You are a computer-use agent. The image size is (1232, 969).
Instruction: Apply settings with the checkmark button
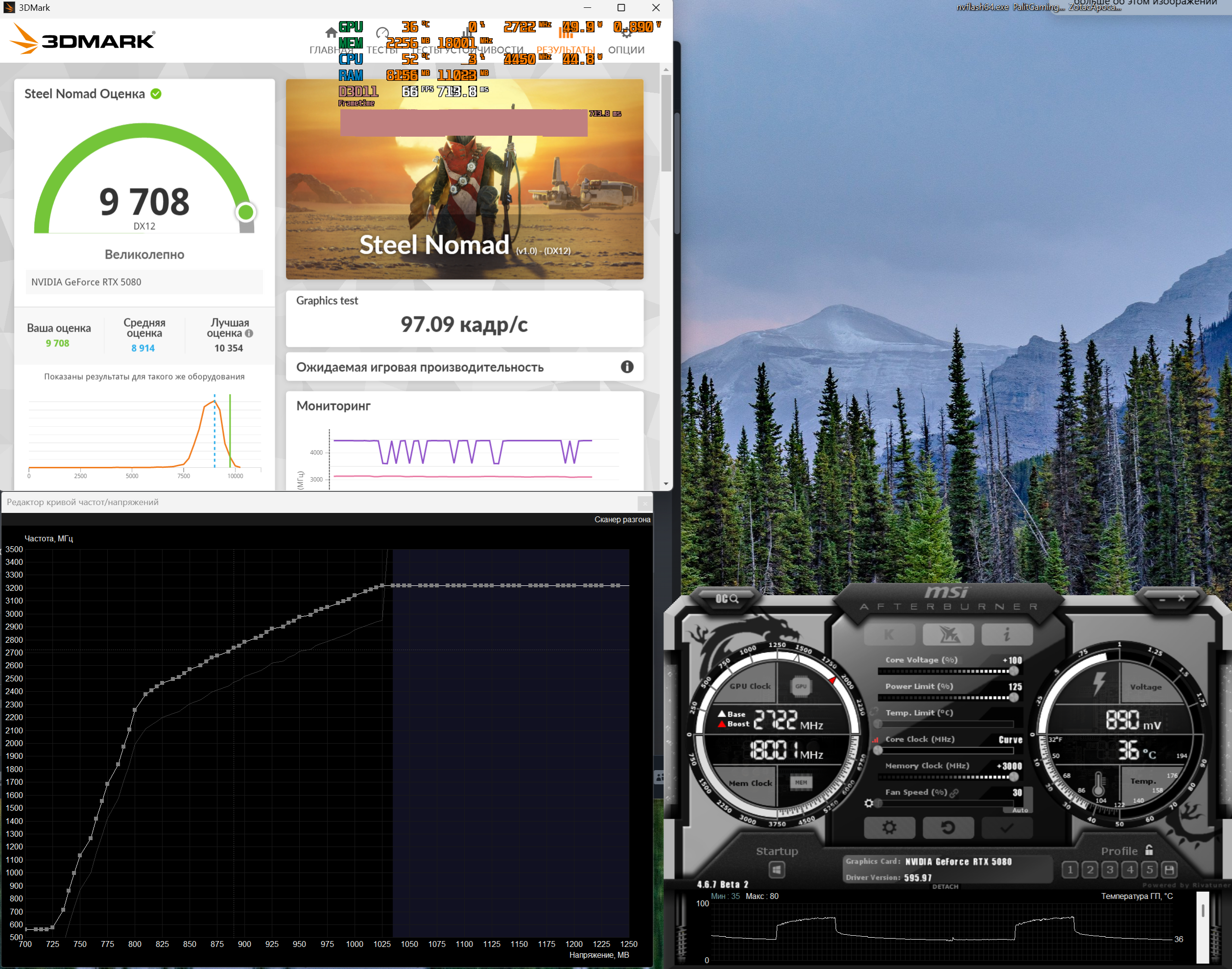(x=1006, y=828)
